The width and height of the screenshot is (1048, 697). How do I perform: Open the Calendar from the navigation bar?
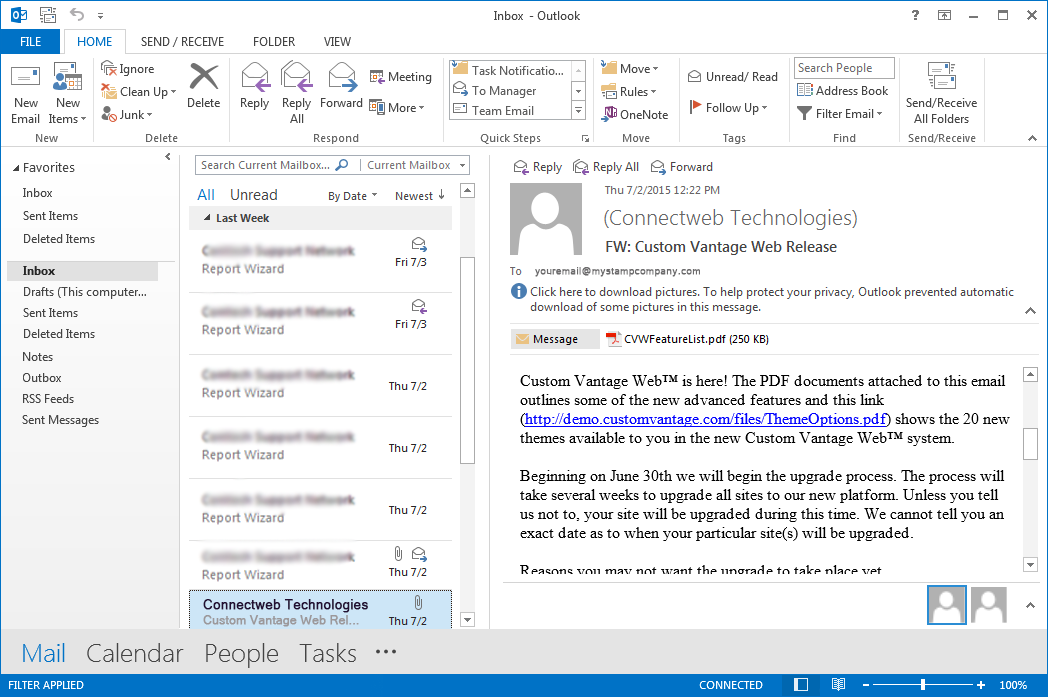[134, 653]
